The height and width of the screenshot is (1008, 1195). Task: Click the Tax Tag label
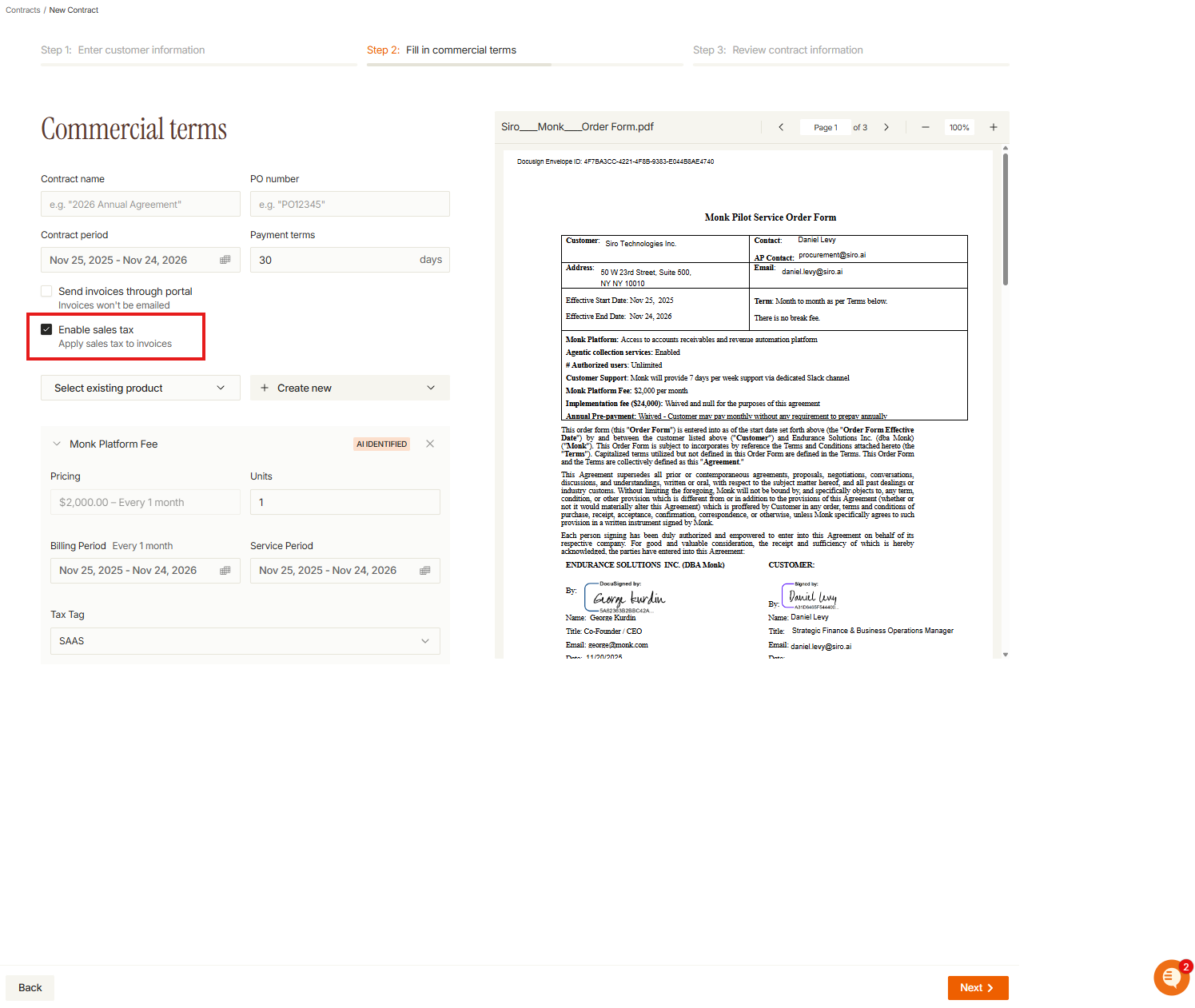click(67, 615)
